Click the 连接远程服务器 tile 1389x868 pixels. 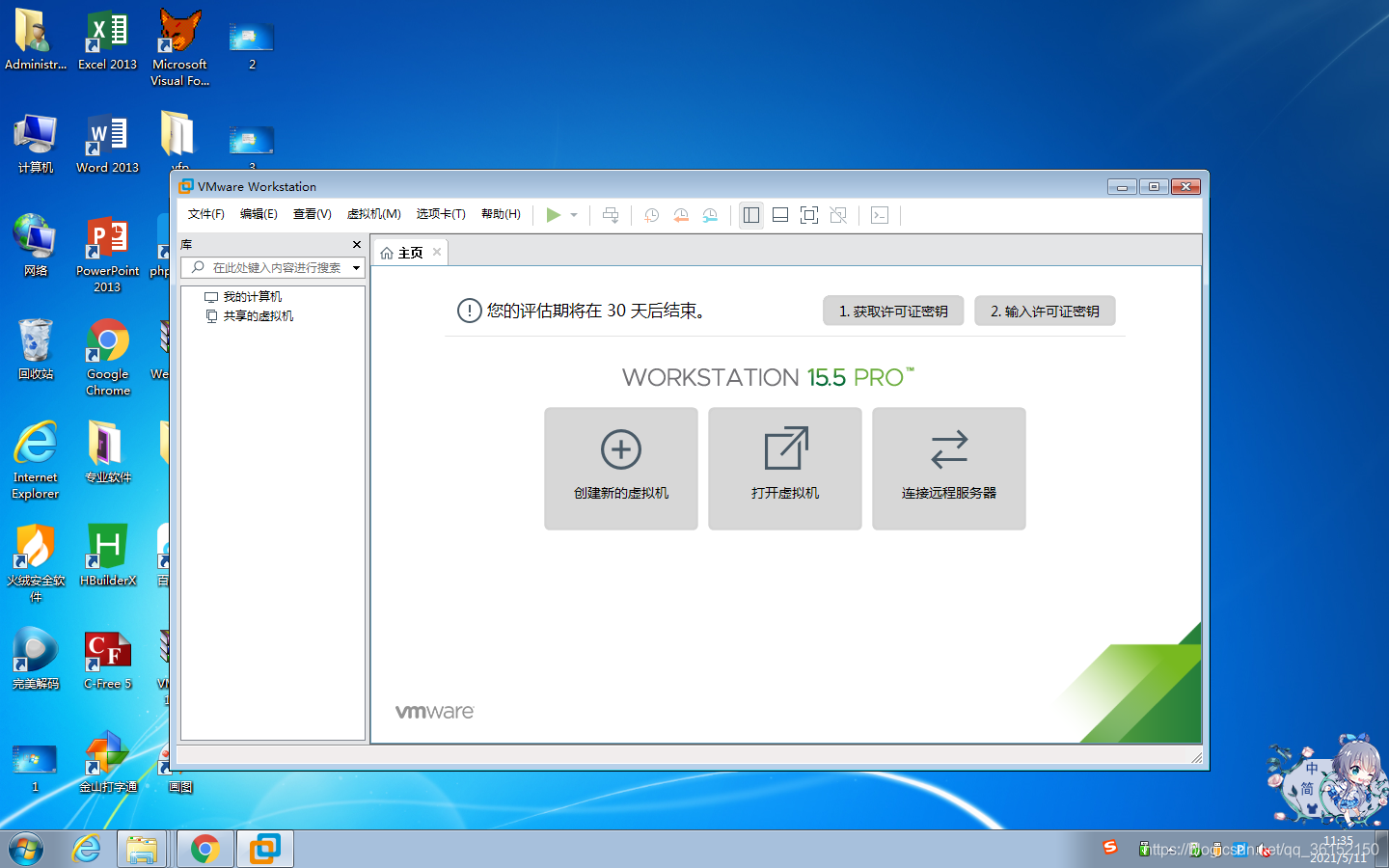(949, 469)
